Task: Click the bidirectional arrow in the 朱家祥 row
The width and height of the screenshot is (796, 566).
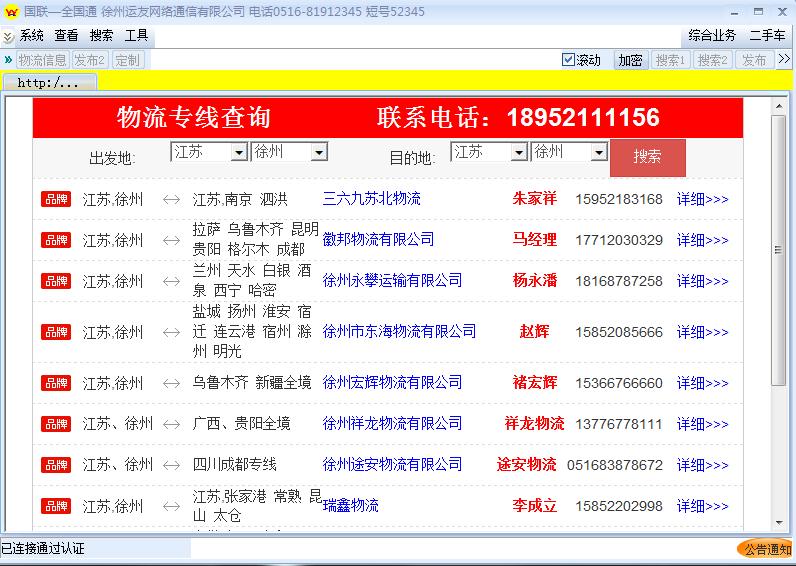Action: point(172,199)
